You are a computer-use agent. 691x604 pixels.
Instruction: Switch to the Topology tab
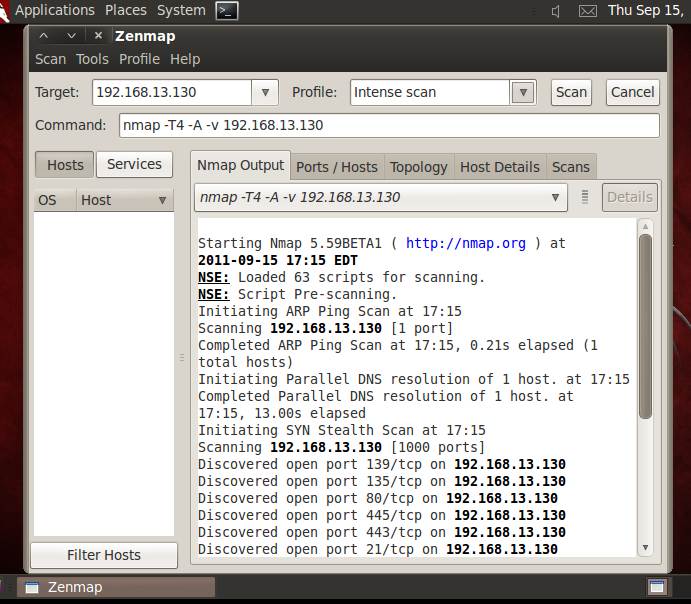(419, 167)
